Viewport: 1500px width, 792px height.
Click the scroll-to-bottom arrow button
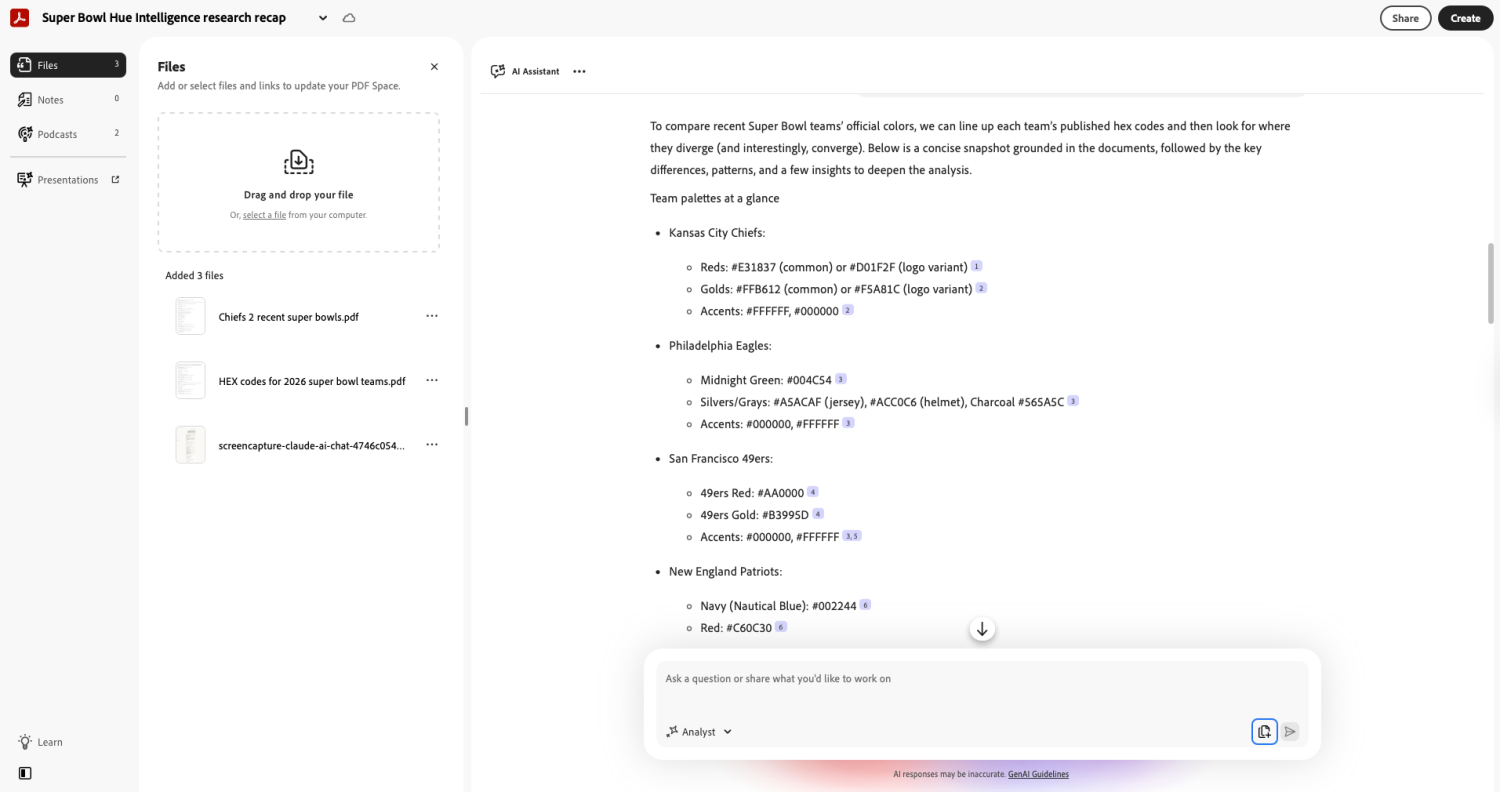pos(982,629)
